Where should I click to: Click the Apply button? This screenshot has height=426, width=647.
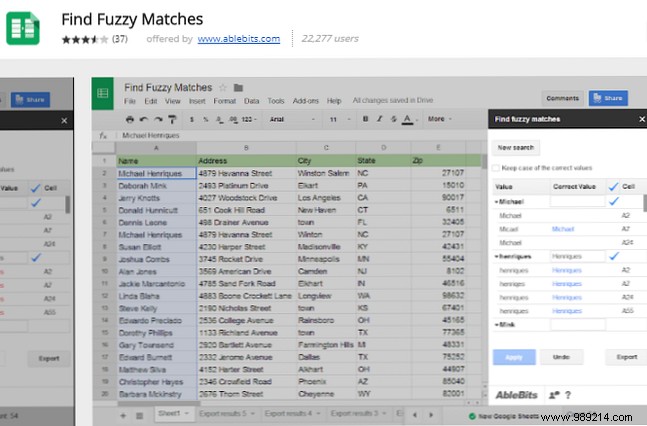(x=514, y=357)
